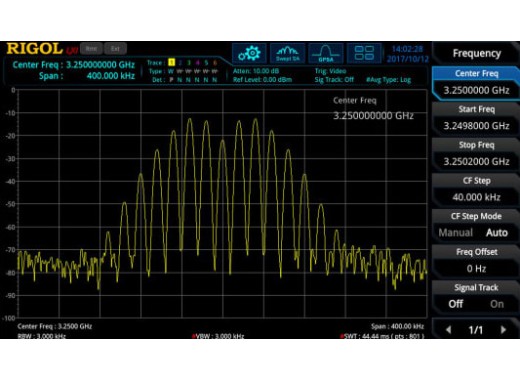Turn Signal Track On
The width and height of the screenshot is (520, 380).
497,304
